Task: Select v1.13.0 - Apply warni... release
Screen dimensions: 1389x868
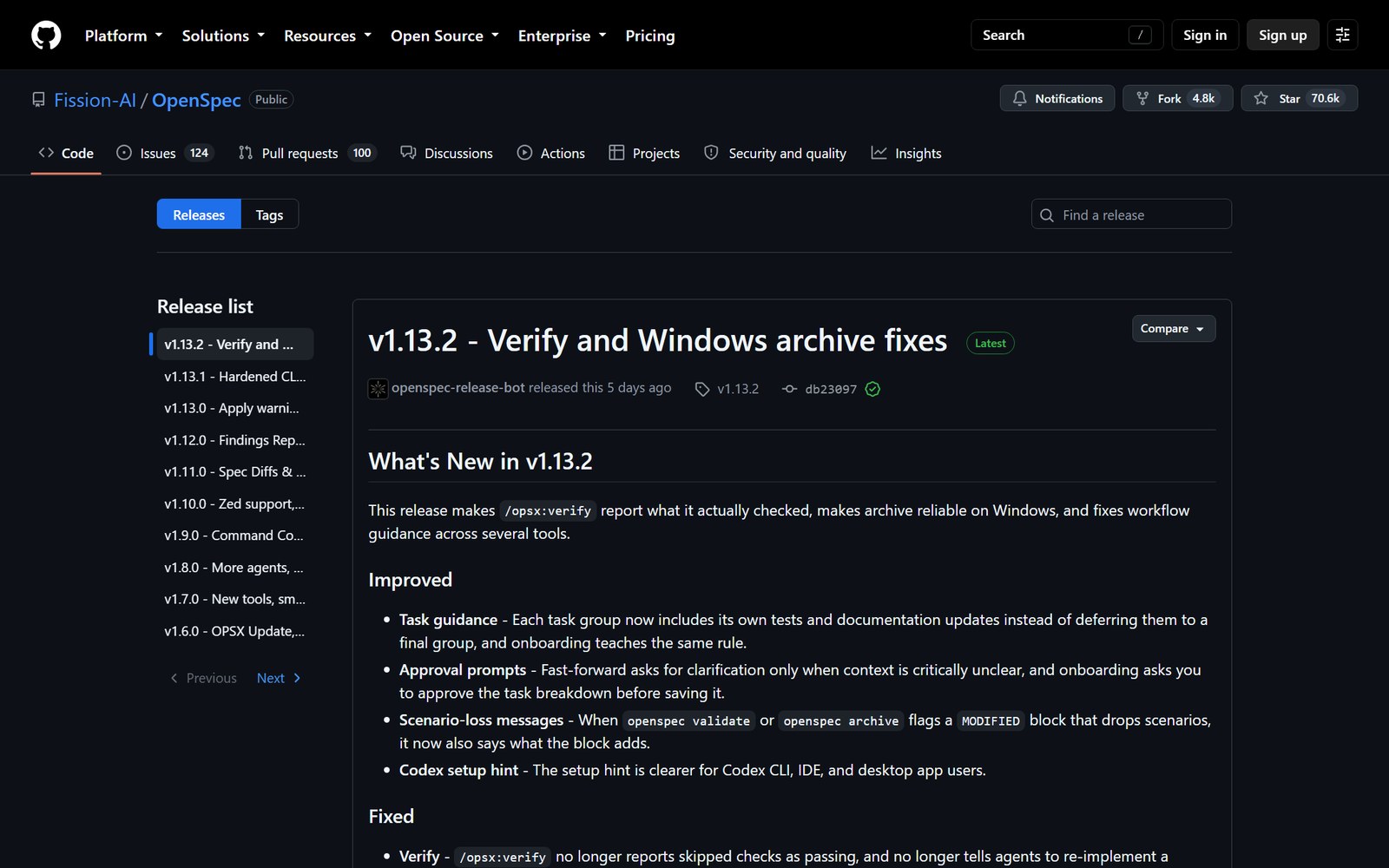Action: click(235, 408)
